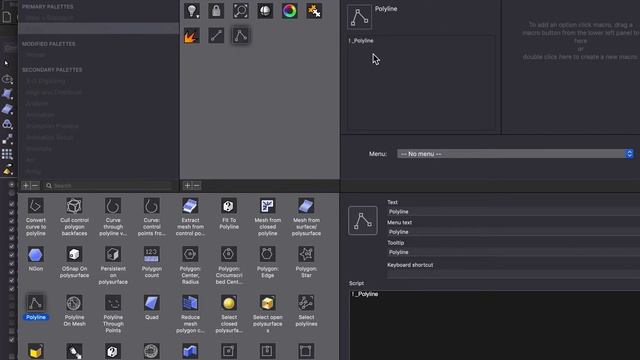
Task: Click the overlapping circles Boolean icon in sidebar
Action: (x=7, y=124)
